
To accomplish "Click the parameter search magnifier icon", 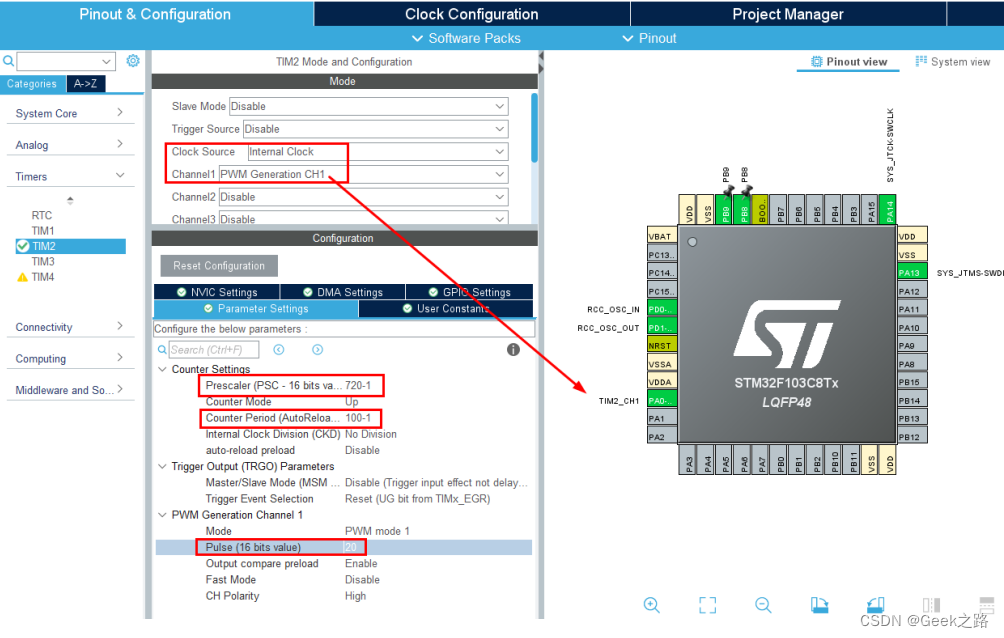I will 162,350.
